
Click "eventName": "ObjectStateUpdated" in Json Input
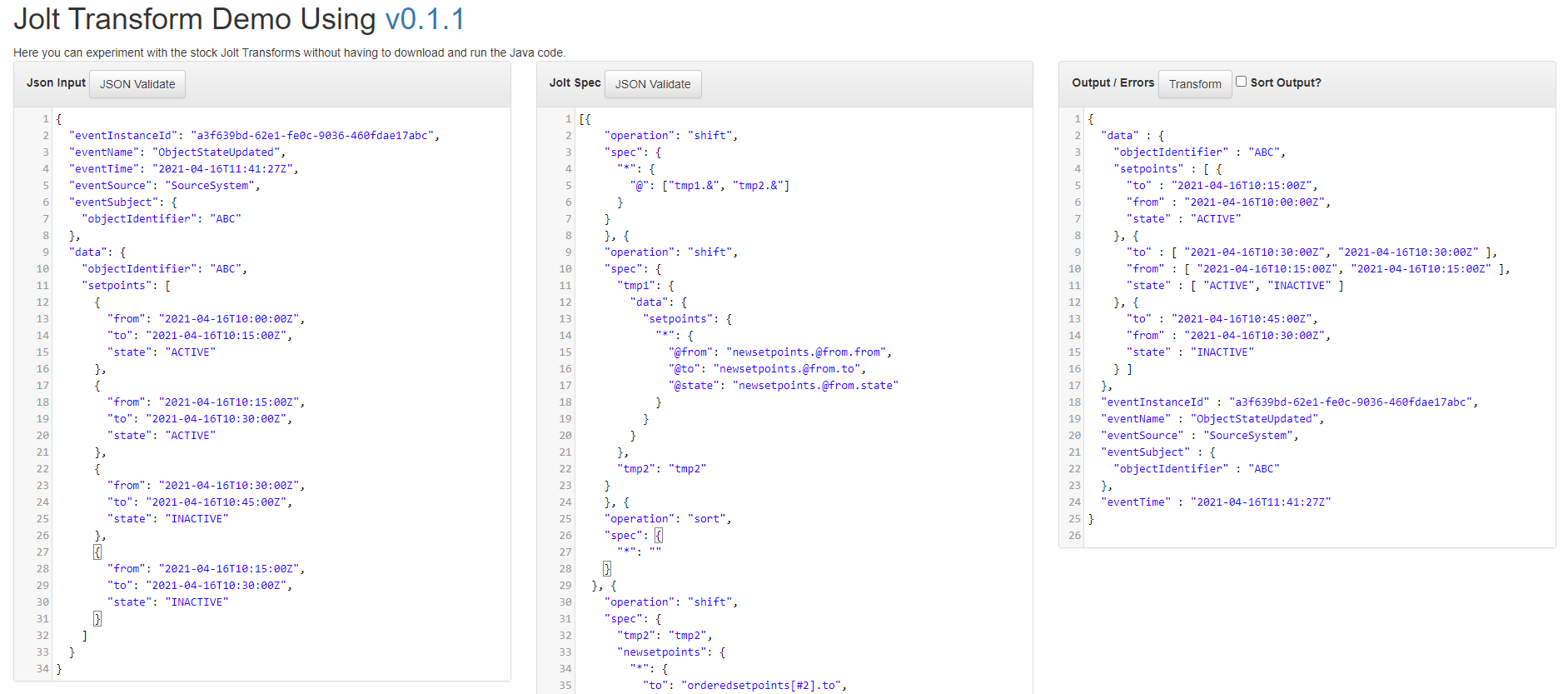pyautogui.click(x=177, y=152)
